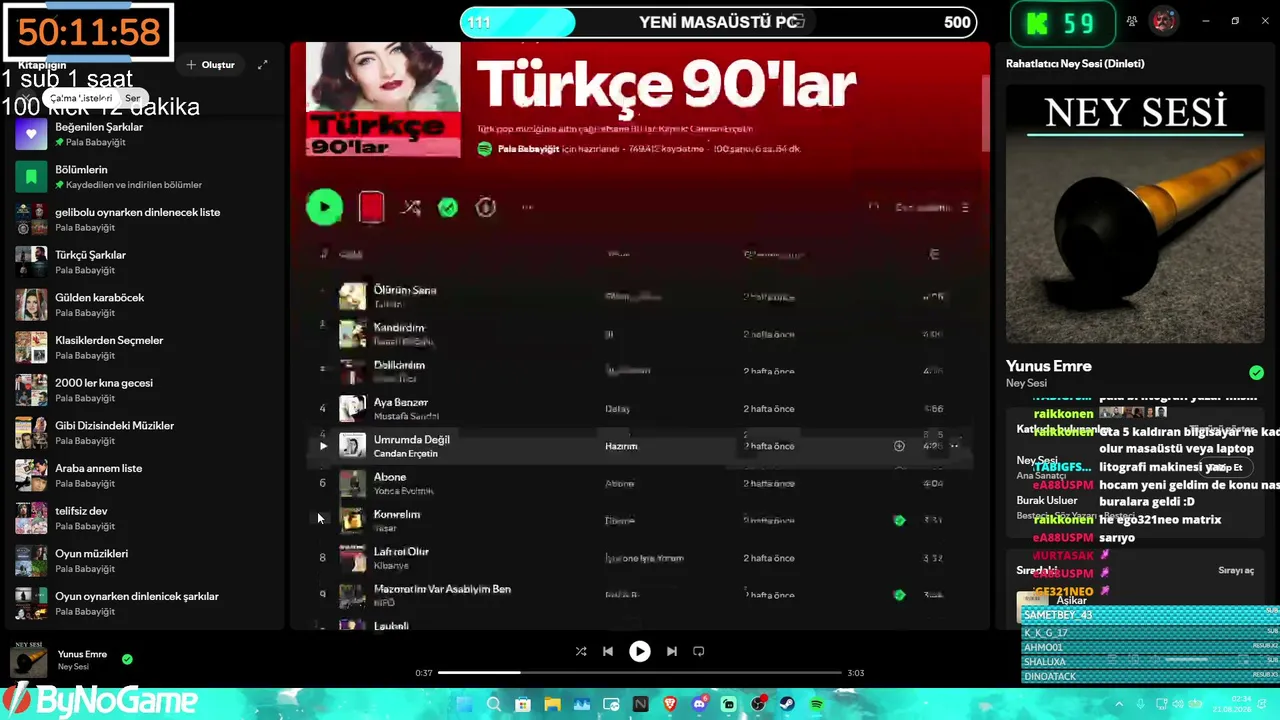This screenshot has height=720, width=1280.
Task: Seek on the song progress bar
Action: [639, 673]
